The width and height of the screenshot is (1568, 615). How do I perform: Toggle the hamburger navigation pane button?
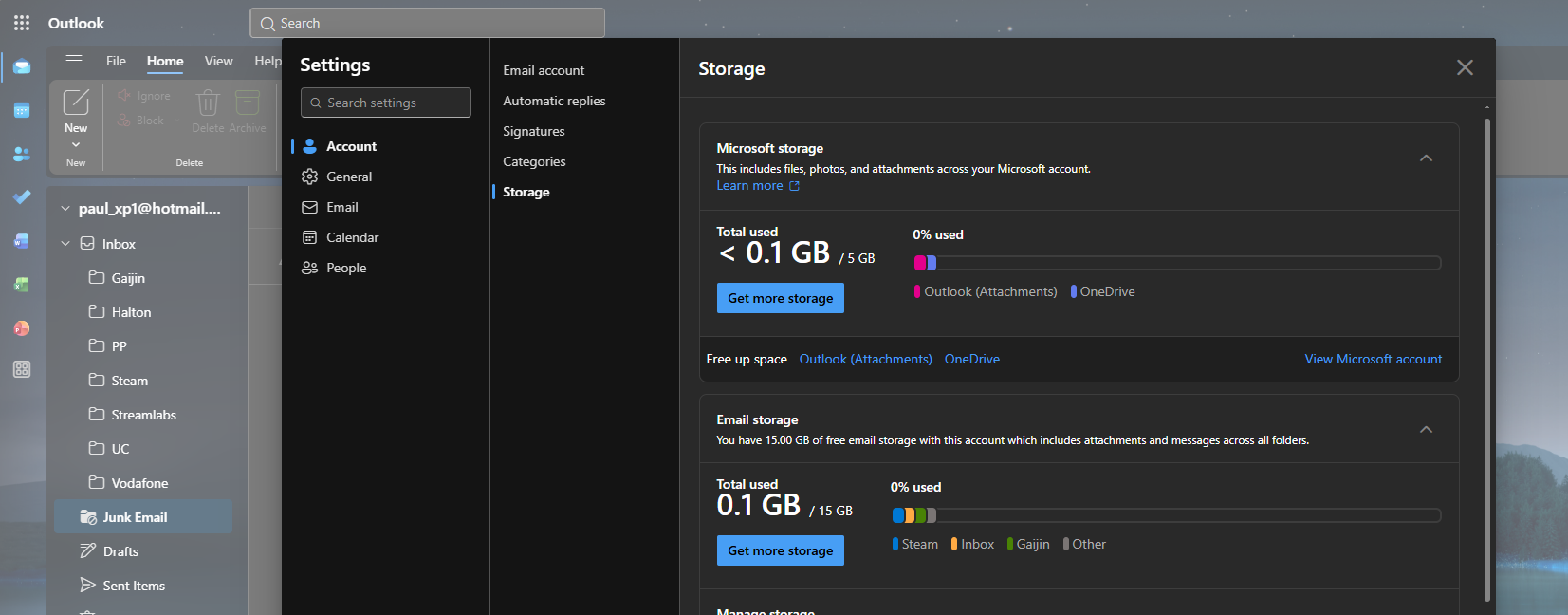[x=74, y=61]
